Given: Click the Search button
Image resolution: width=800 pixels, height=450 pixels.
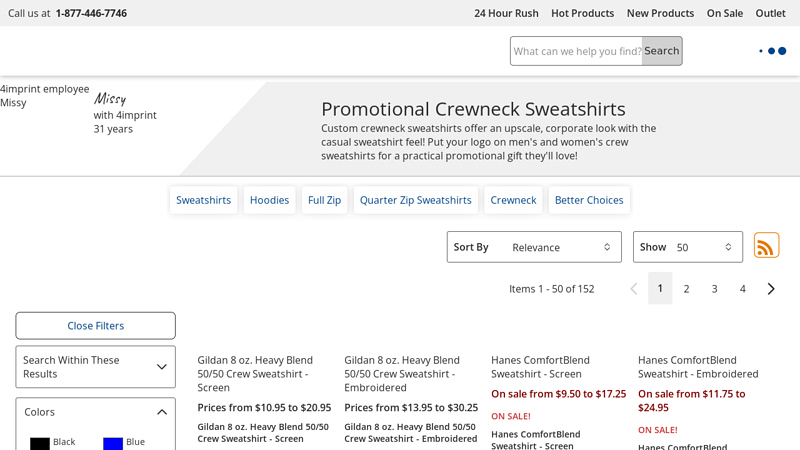Looking at the screenshot, I should pos(662,51).
